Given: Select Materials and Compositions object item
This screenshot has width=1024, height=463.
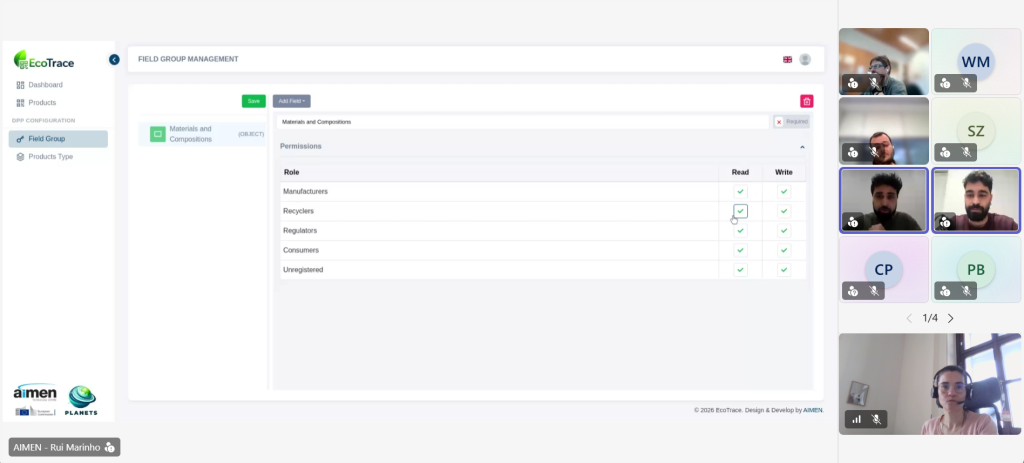Looking at the screenshot, I should click(x=202, y=134).
